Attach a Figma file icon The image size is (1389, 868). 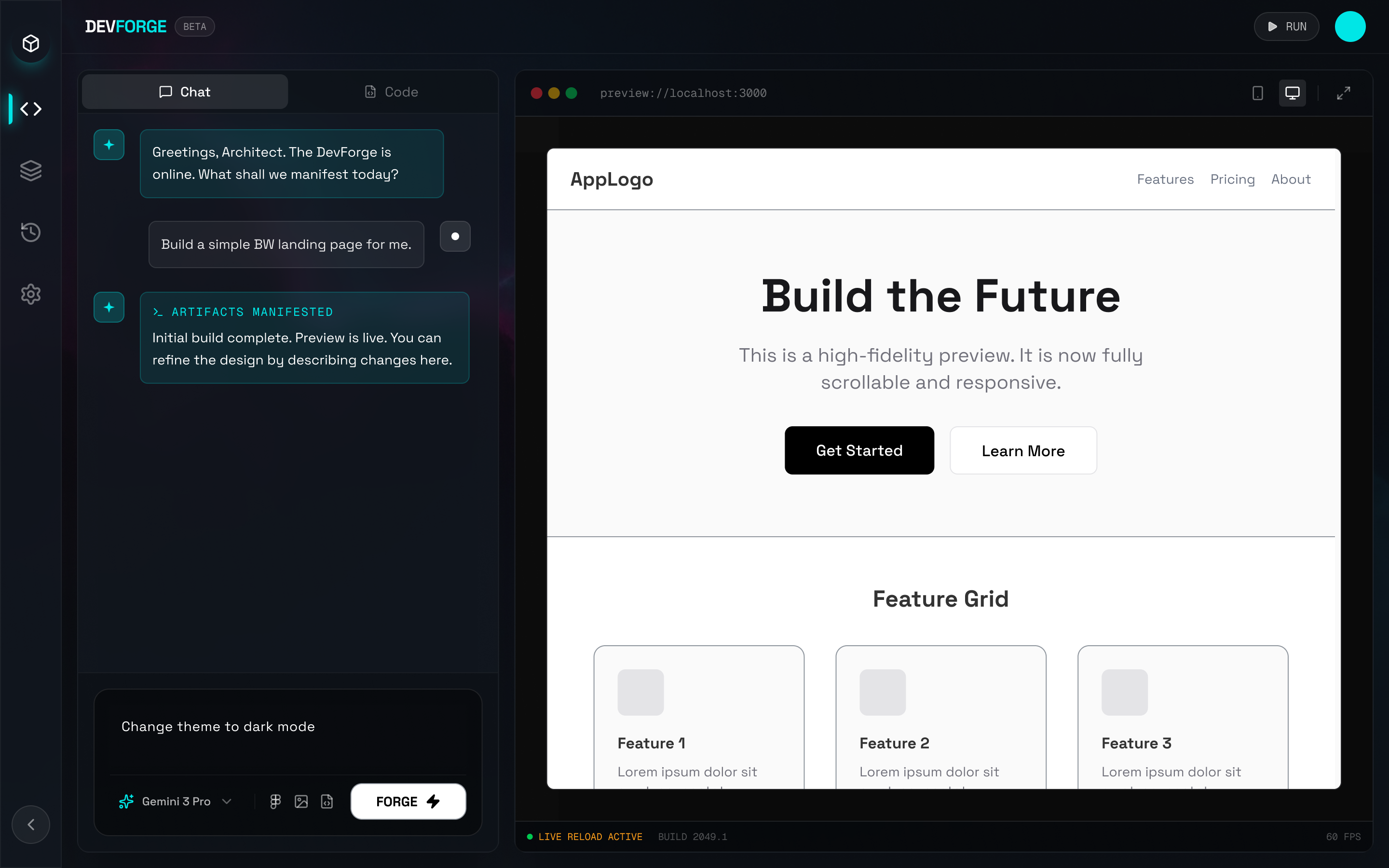pyautogui.click(x=275, y=801)
